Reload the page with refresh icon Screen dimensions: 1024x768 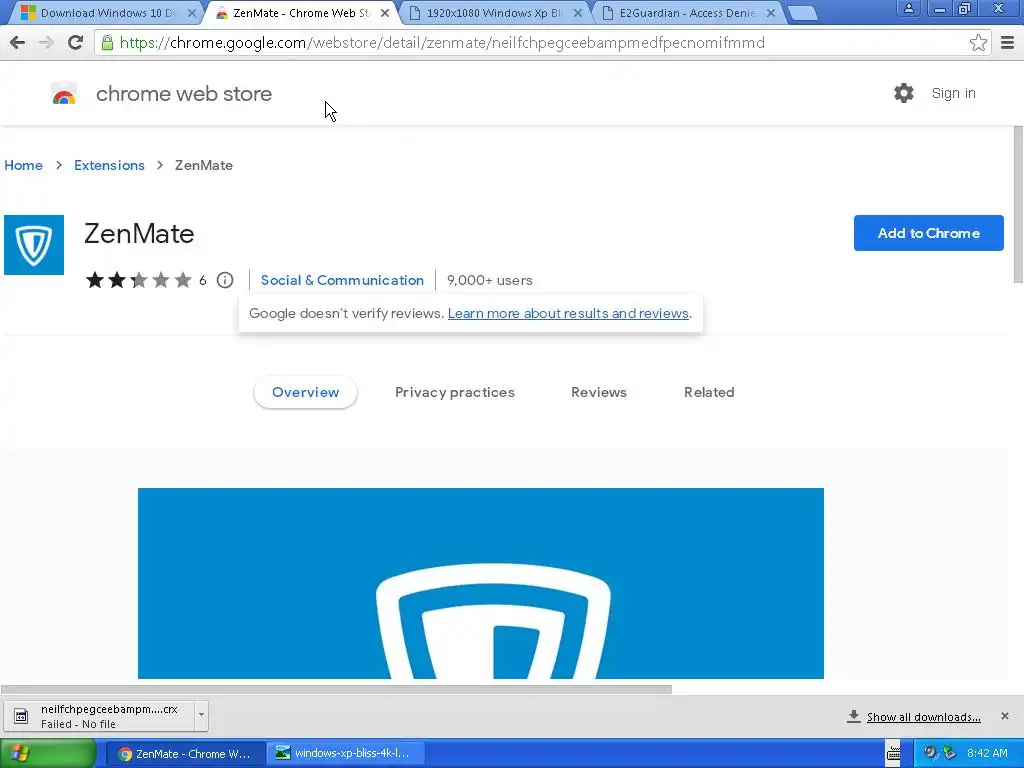pyautogui.click(x=75, y=42)
